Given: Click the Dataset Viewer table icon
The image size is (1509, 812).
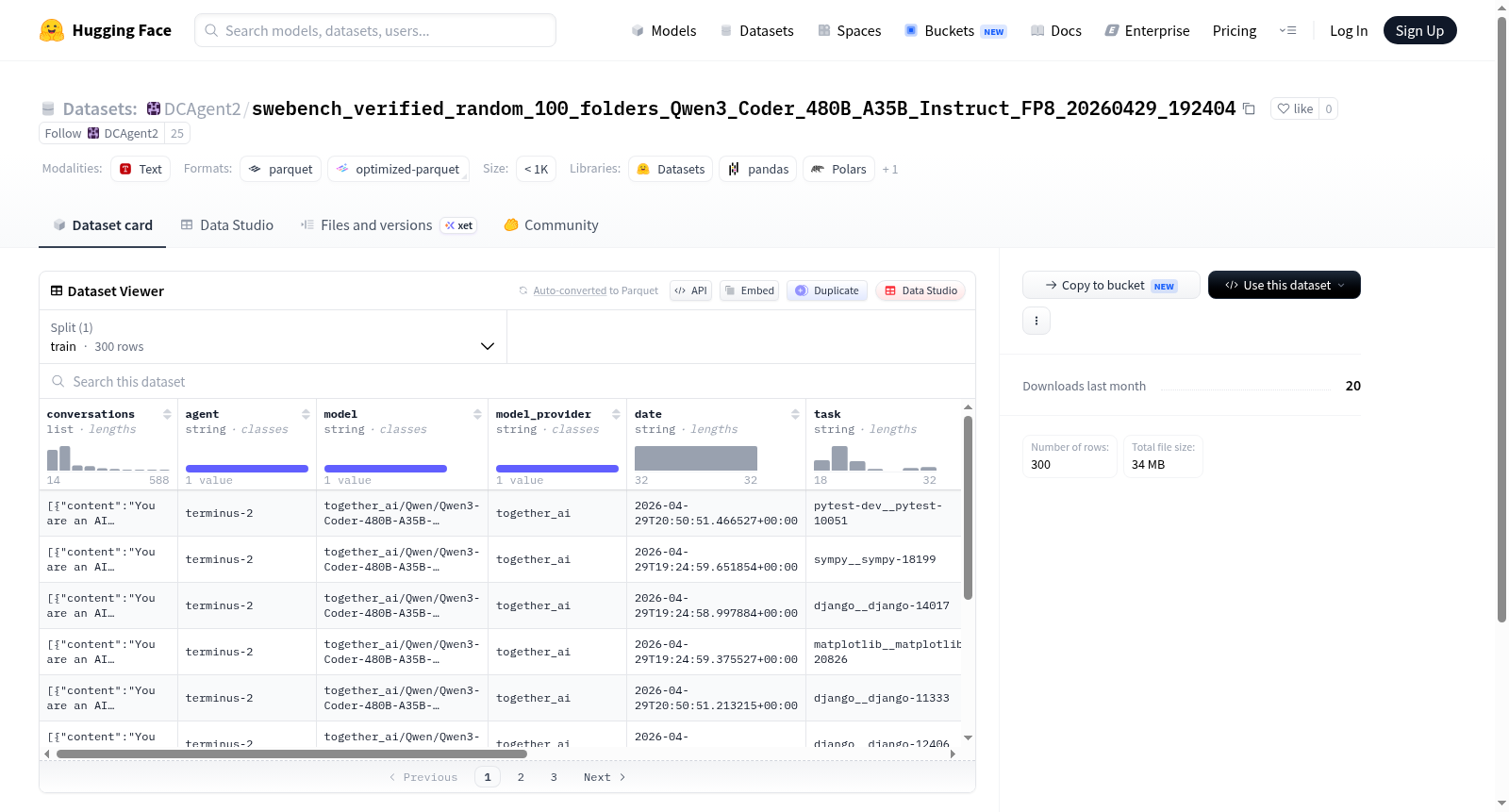Looking at the screenshot, I should 57,290.
